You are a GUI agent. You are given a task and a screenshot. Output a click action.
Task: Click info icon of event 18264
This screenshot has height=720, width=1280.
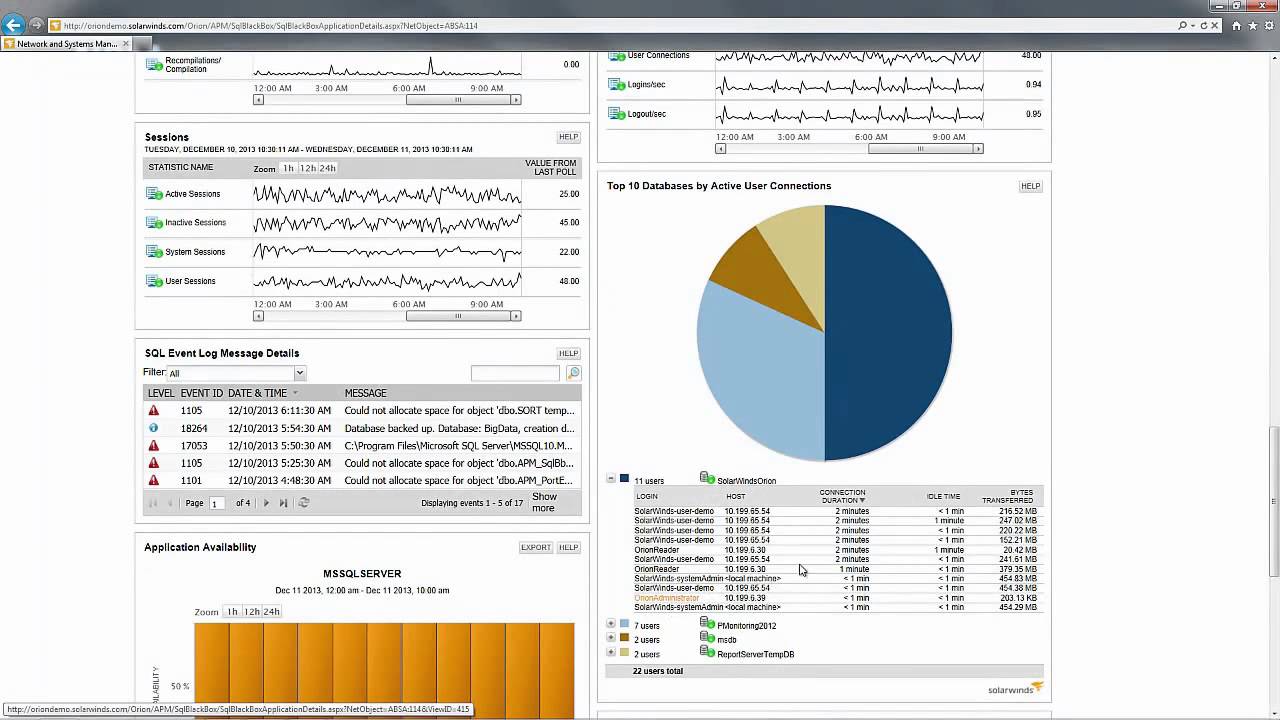pos(153,428)
